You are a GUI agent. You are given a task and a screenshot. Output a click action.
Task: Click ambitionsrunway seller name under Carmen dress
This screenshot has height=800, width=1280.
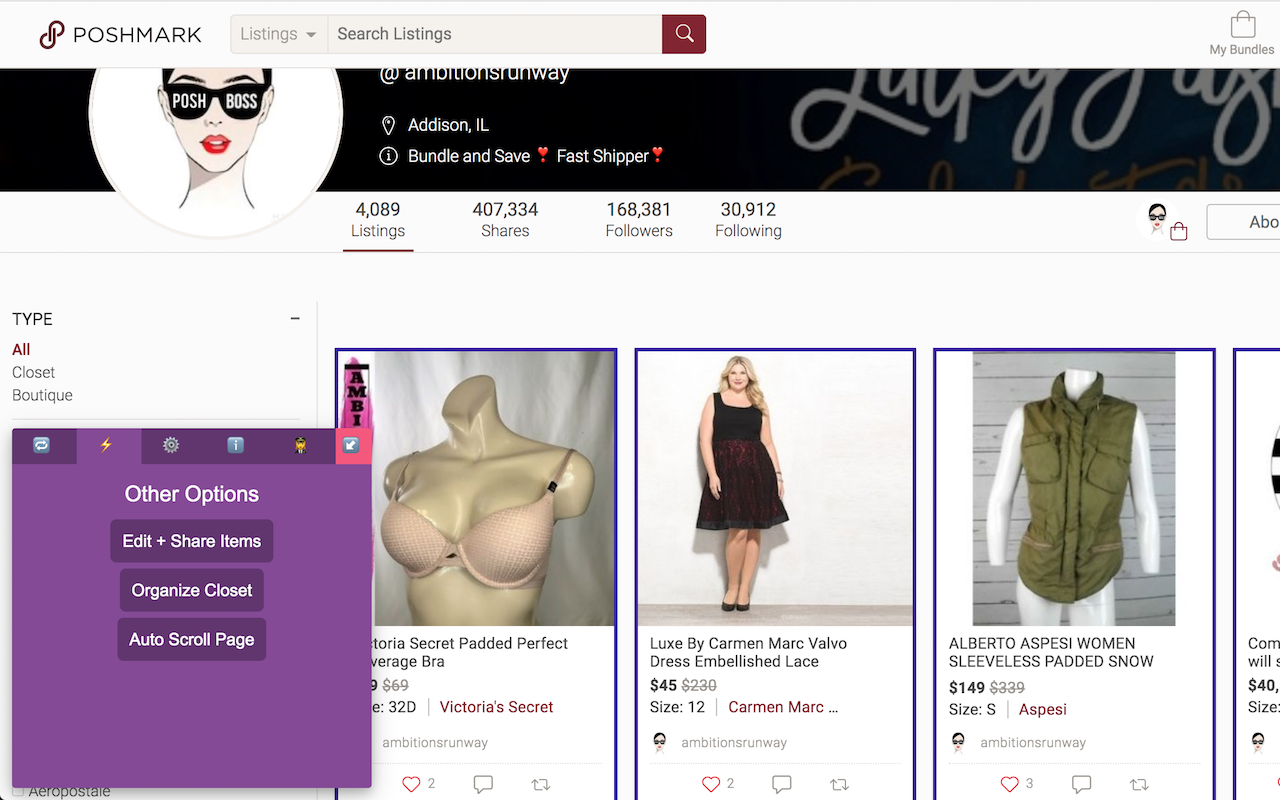point(734,742)
